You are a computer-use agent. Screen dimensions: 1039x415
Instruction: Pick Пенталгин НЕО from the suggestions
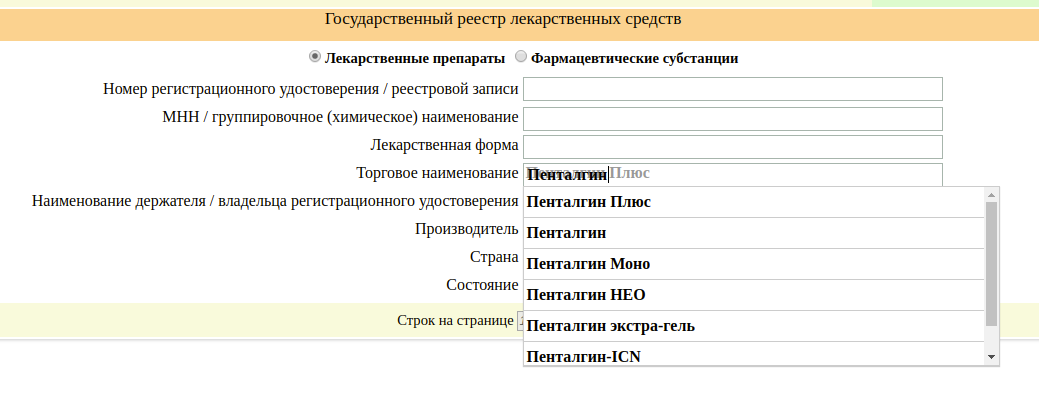pos(753,295)
